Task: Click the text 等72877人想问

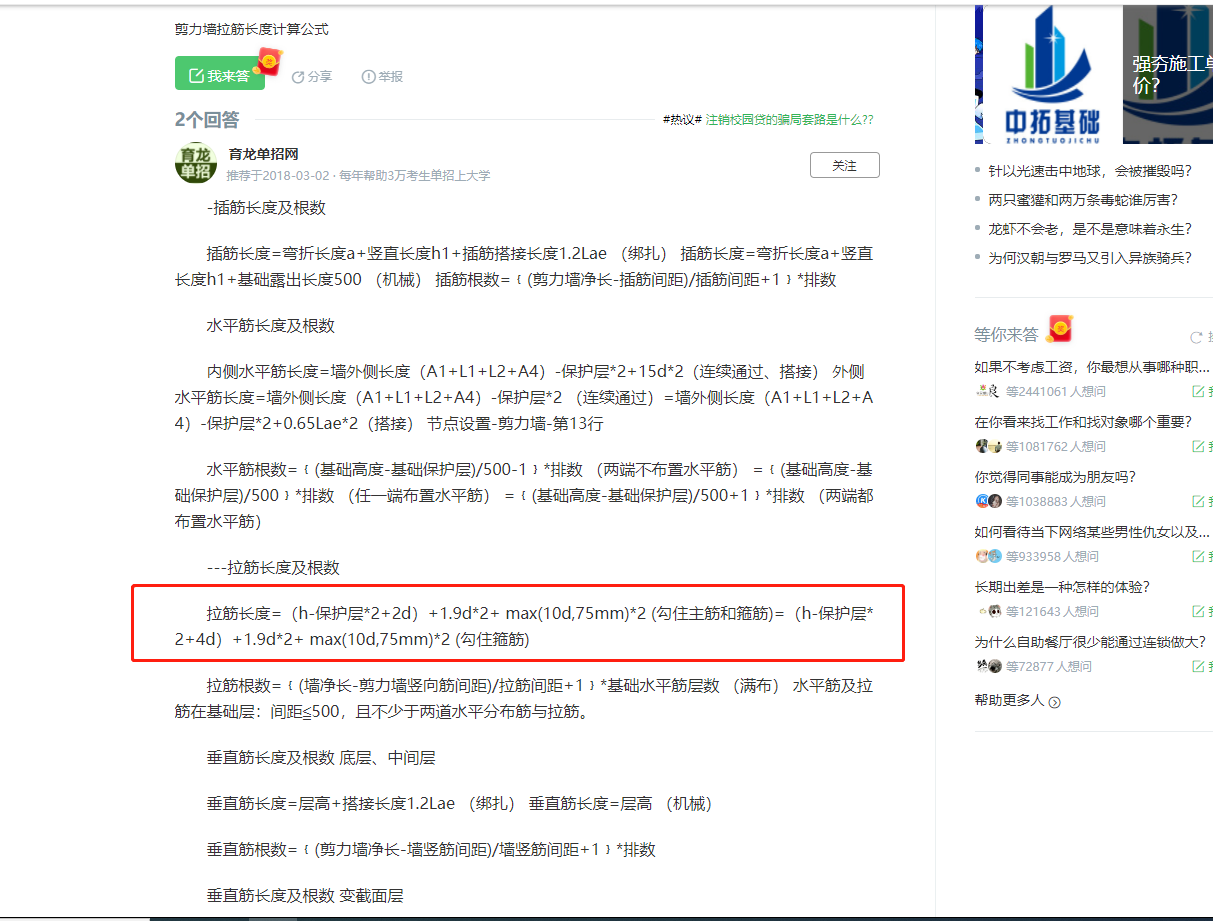Action: (1049, 667)
